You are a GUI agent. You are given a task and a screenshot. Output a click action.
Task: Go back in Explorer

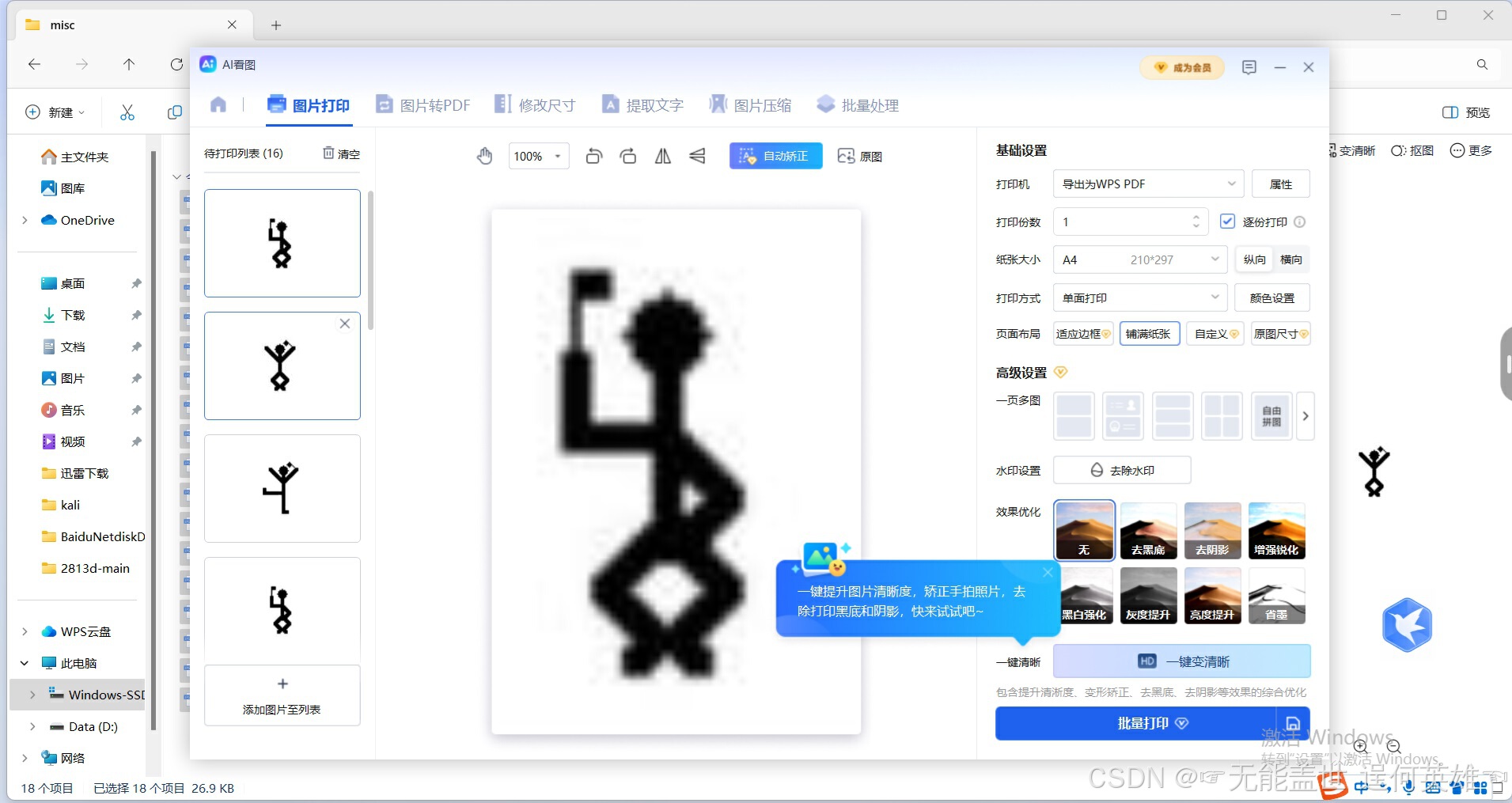click(34, 65)
